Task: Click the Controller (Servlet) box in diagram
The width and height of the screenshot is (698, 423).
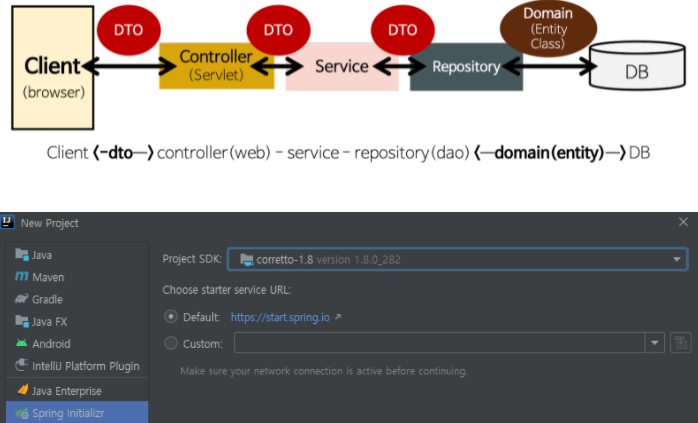Action: pyautogui.click(x=216, y=66)
